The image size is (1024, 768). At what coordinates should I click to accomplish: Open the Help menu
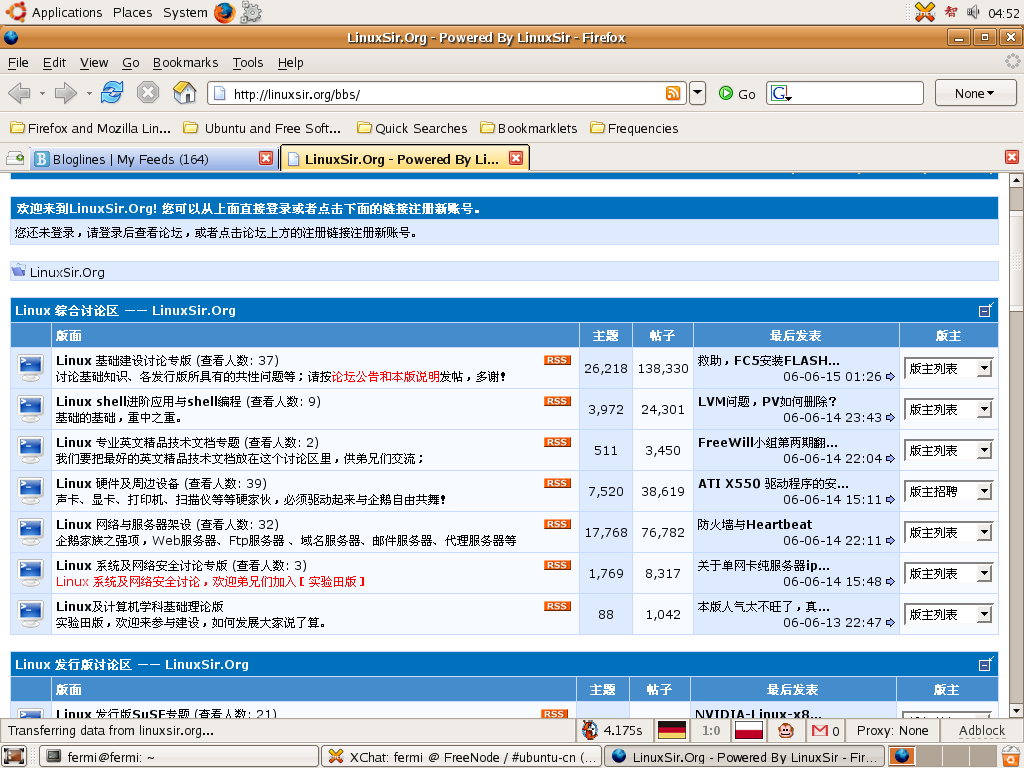[290, 63]
